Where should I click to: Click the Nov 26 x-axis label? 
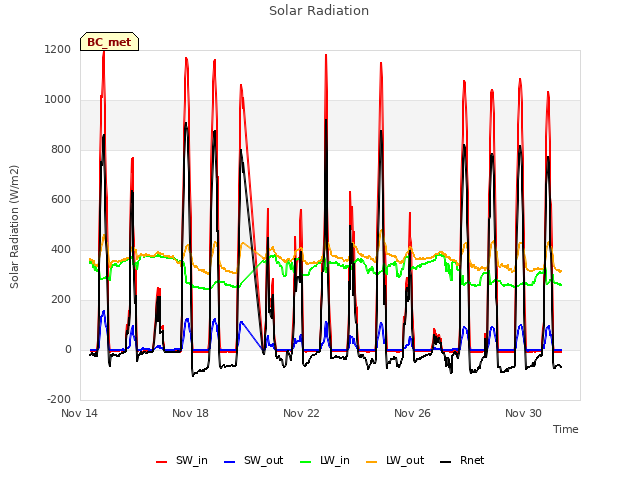[412, 413]
